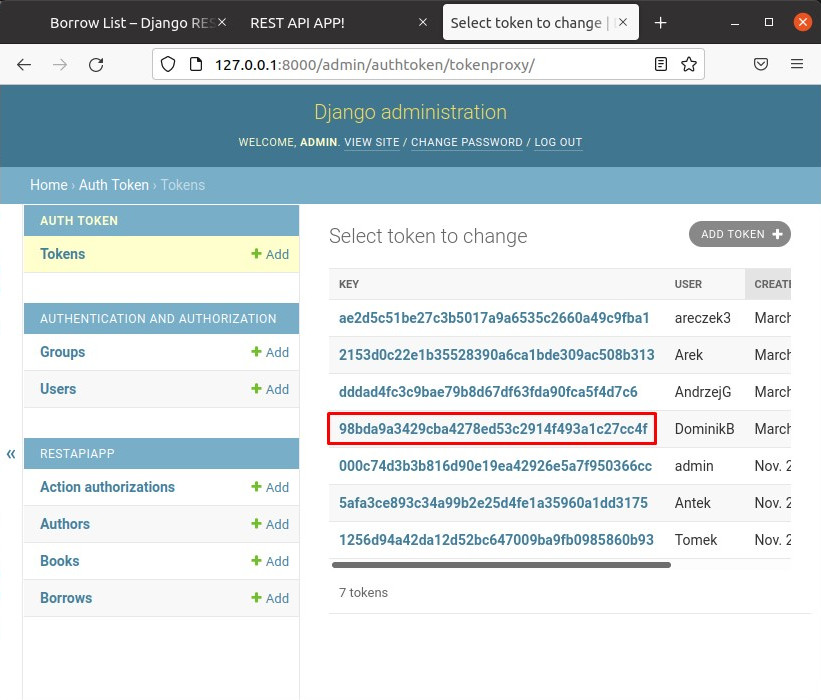The height and width of the screenshot is (700, 821).
Task: Click the shield tracking protection icon
Action: (x=168, y=64)
